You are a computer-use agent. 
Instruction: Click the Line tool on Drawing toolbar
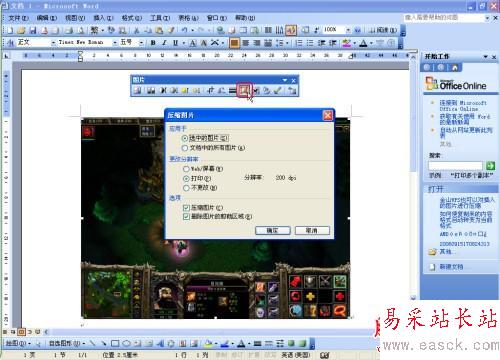pyautogui.click(x=93, y=343)
